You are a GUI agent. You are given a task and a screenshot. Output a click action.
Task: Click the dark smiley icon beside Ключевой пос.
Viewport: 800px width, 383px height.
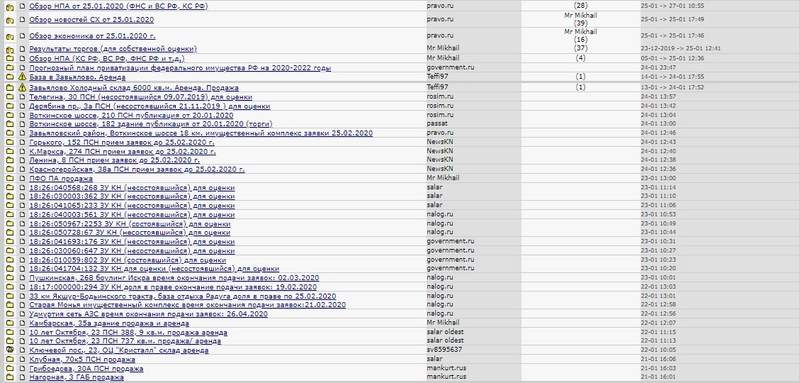pyautogui.click(x=10, y=350)
